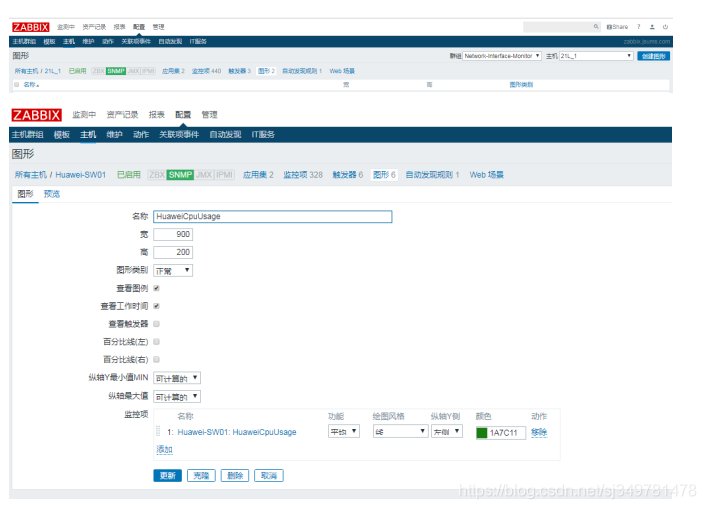Sort by the 名称 column header
The height and width of the screenshot is (509, 706).
click(x=31, y=84)
